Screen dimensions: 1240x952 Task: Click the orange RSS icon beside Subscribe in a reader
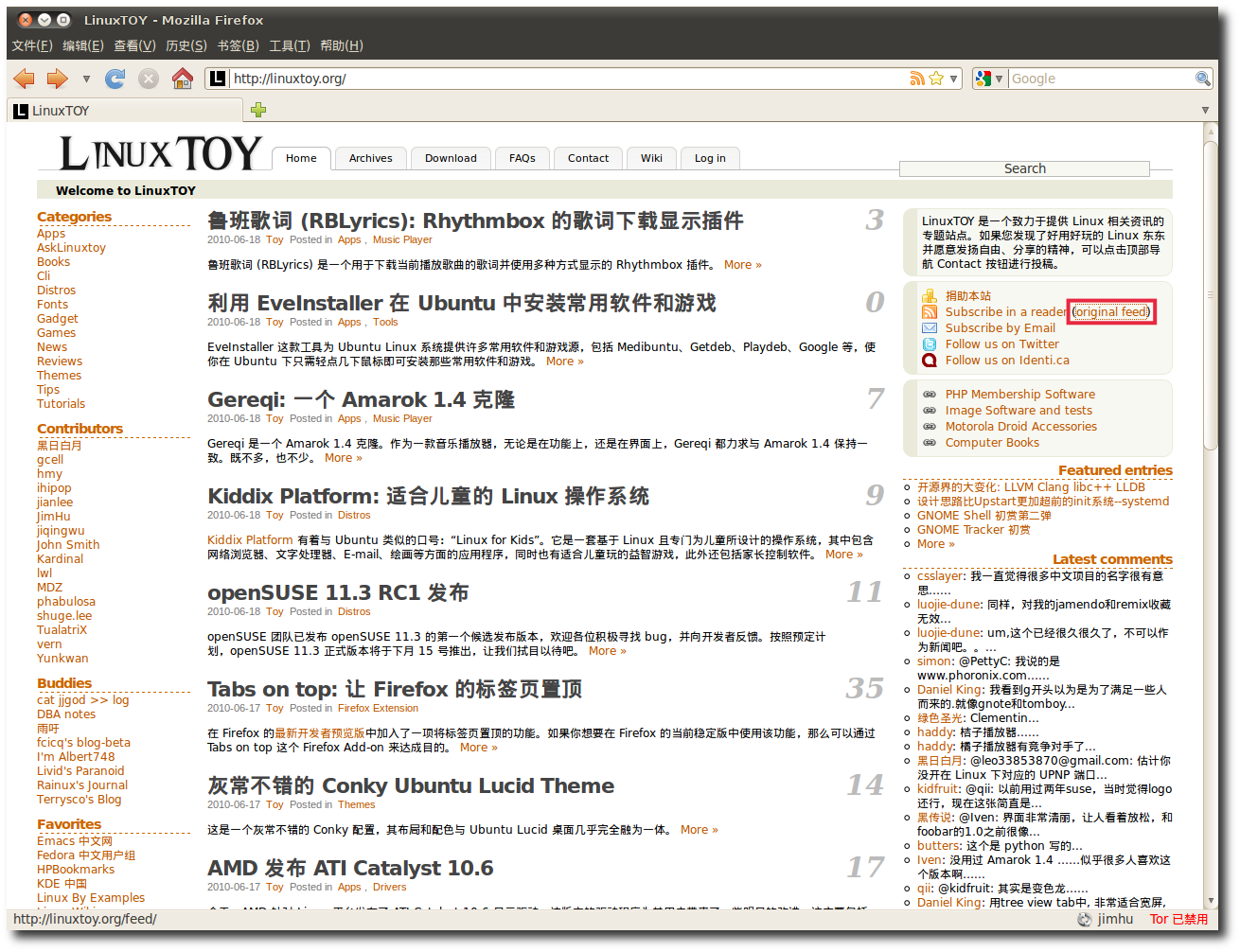click(x=930, y=312)
